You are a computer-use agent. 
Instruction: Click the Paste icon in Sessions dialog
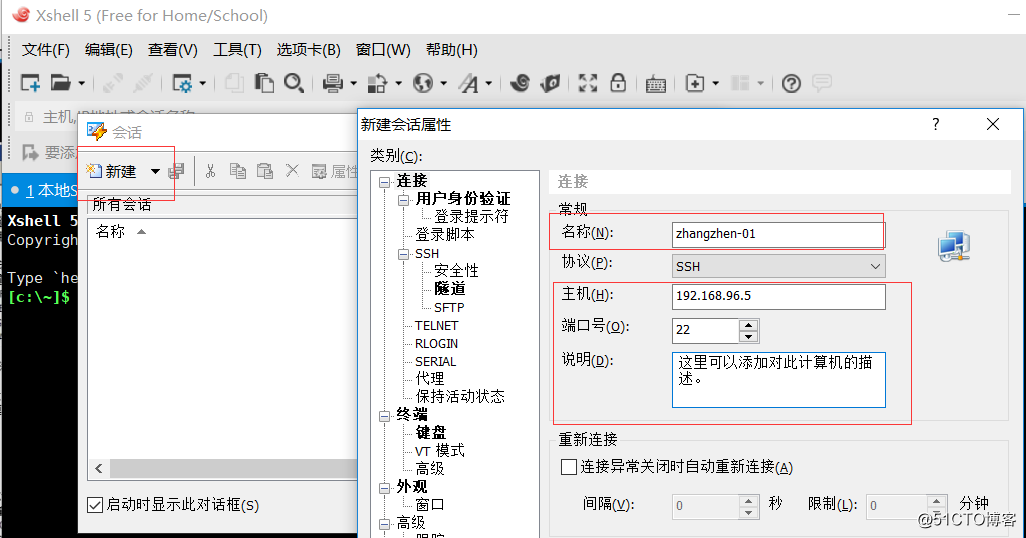pos(264,171)
